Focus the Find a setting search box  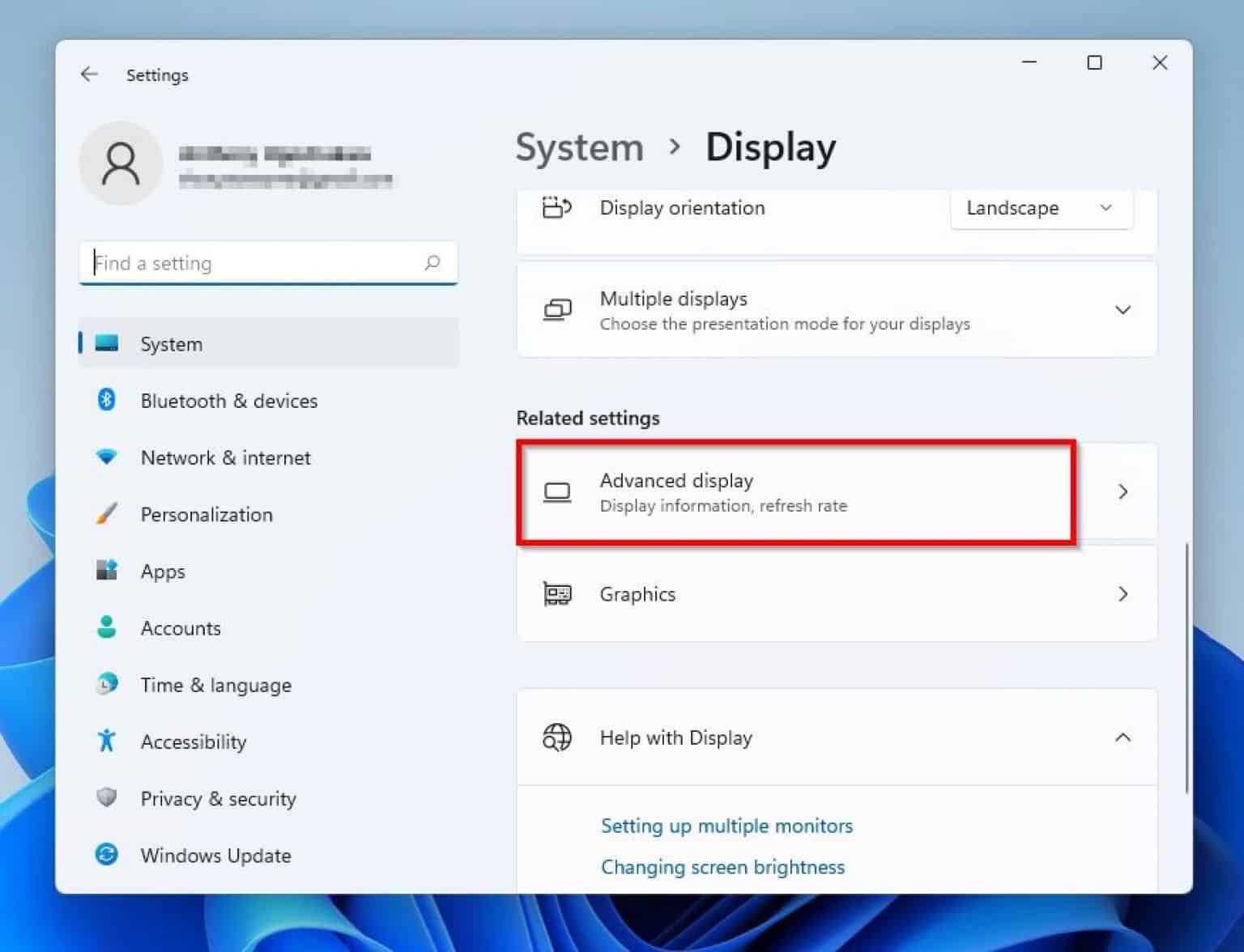pos(268,263)
